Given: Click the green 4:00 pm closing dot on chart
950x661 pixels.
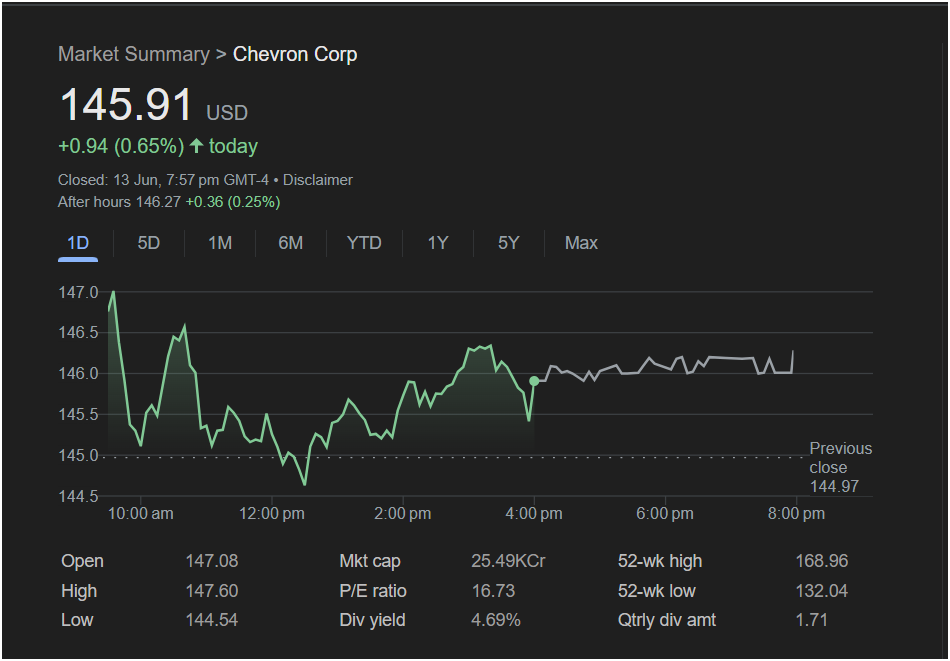Looking at the screenshot, I should click(534, 381).
